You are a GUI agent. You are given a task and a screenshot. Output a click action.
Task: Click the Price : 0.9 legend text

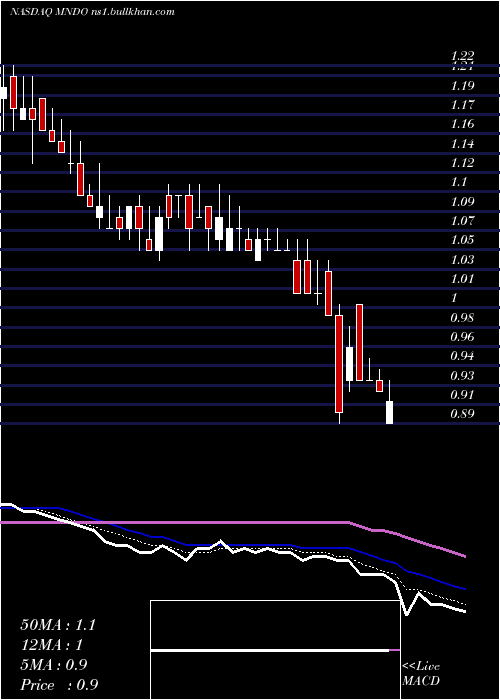[59, 685]
